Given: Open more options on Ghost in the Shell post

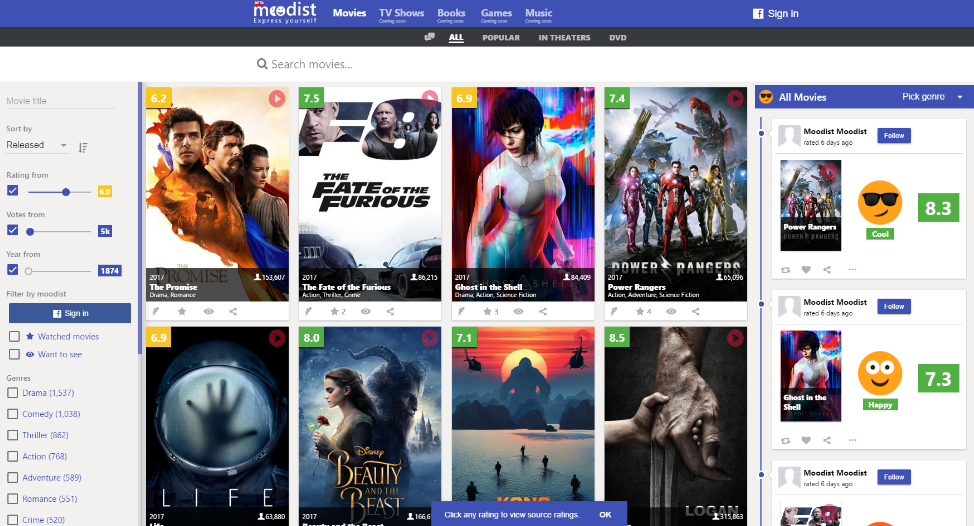Looking at the screenshot, I should pyautogui.click(x=852, y=440).
